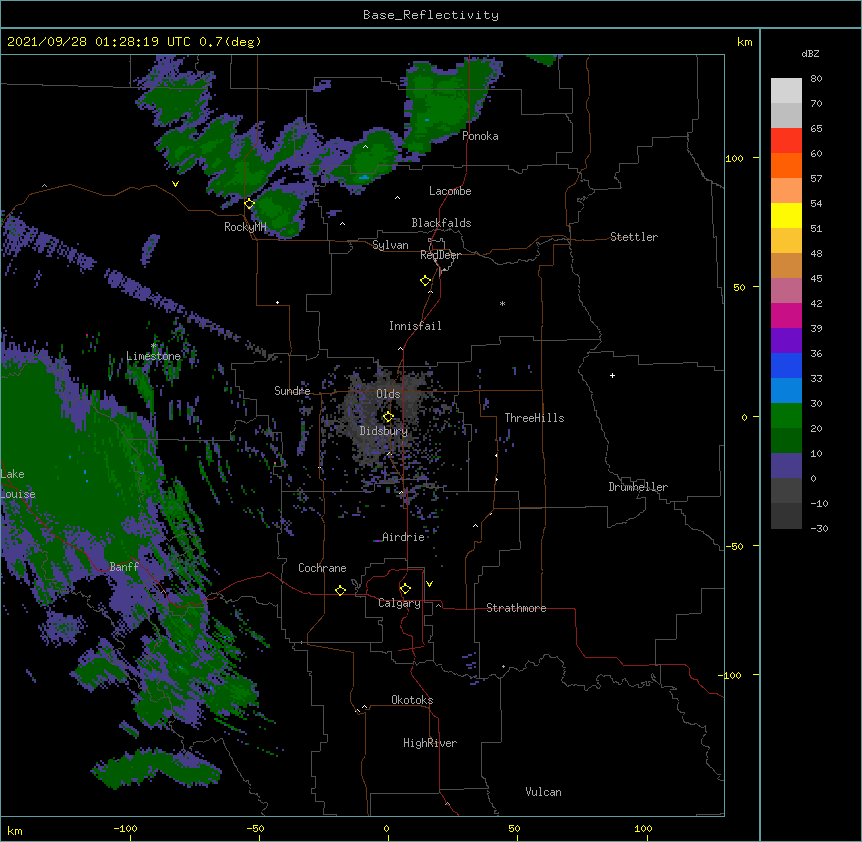Click the -50 tick on right axis
Screen dimensions: 862x842
tap(734, 546)
